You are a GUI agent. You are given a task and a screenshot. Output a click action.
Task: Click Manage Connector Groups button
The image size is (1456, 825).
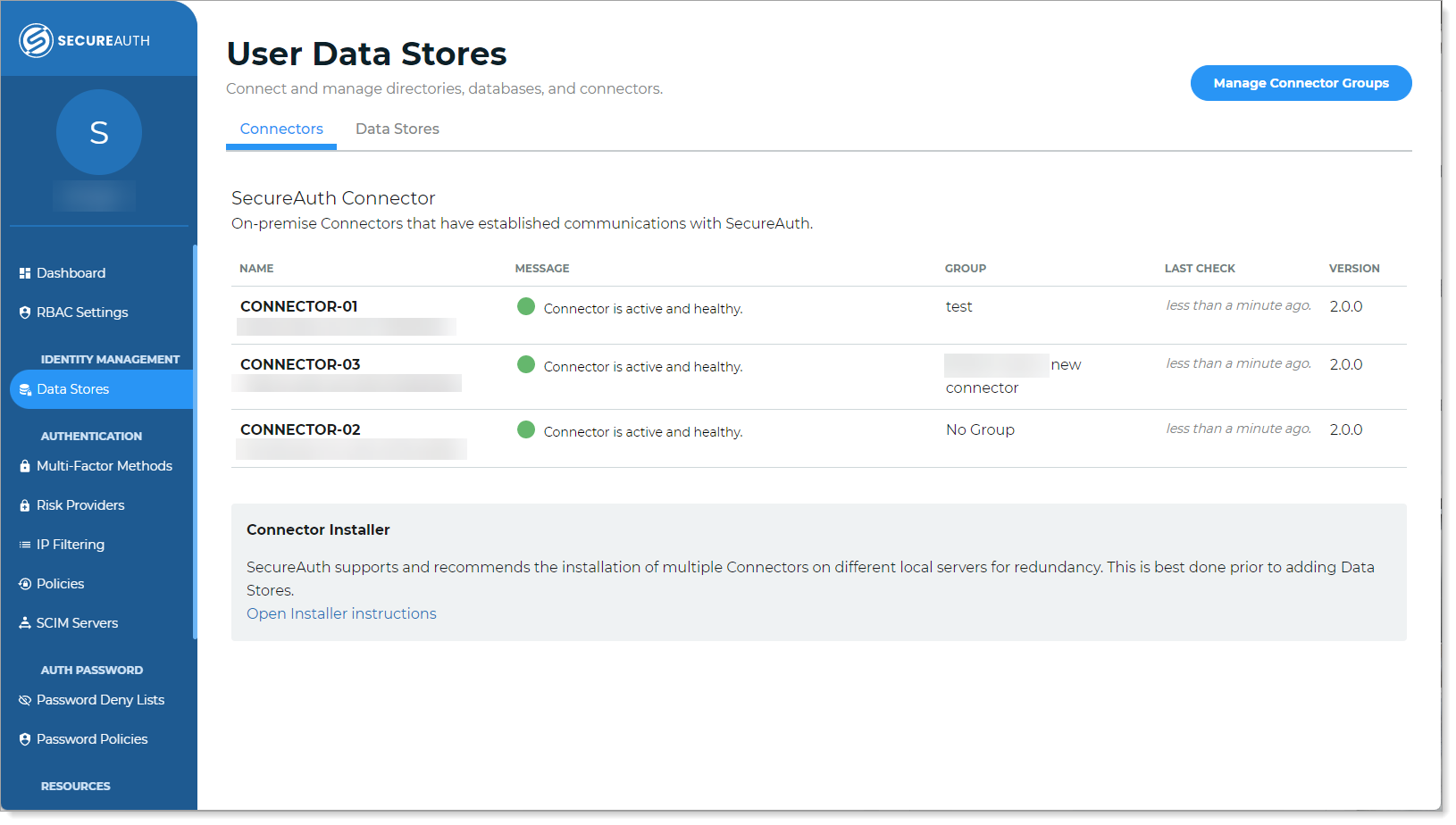pos(1301,83)
